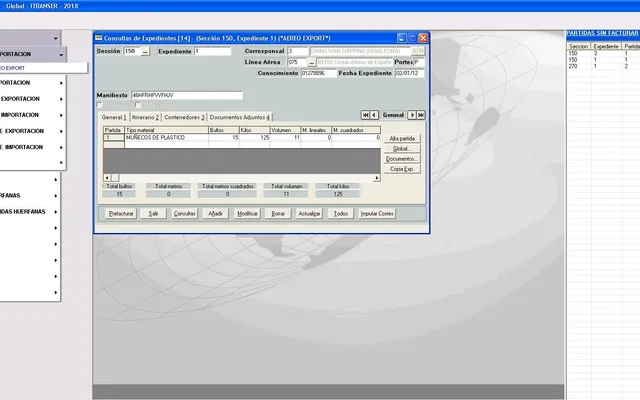This screenshot has width=640, height=400.
Task: Toggle second disabled checkbox under Manifiesto
Action: tap(138, 105)
